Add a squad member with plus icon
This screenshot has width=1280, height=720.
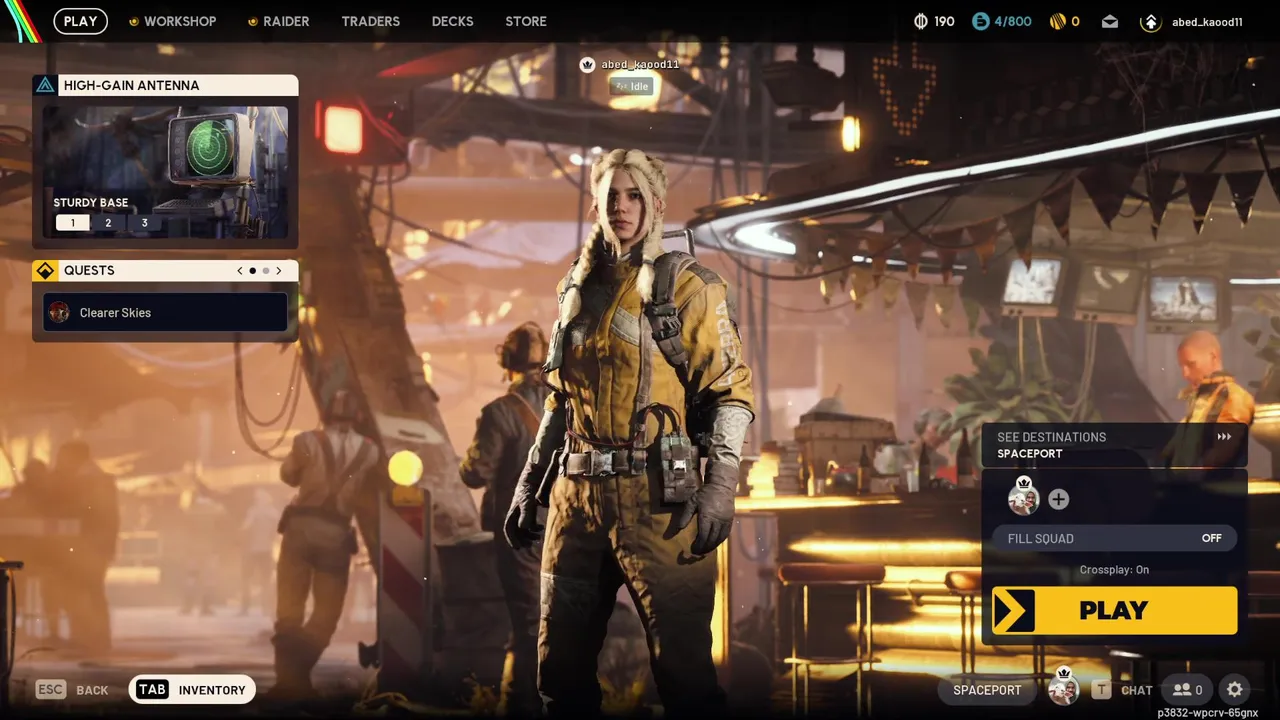(x=1058, y=499)
